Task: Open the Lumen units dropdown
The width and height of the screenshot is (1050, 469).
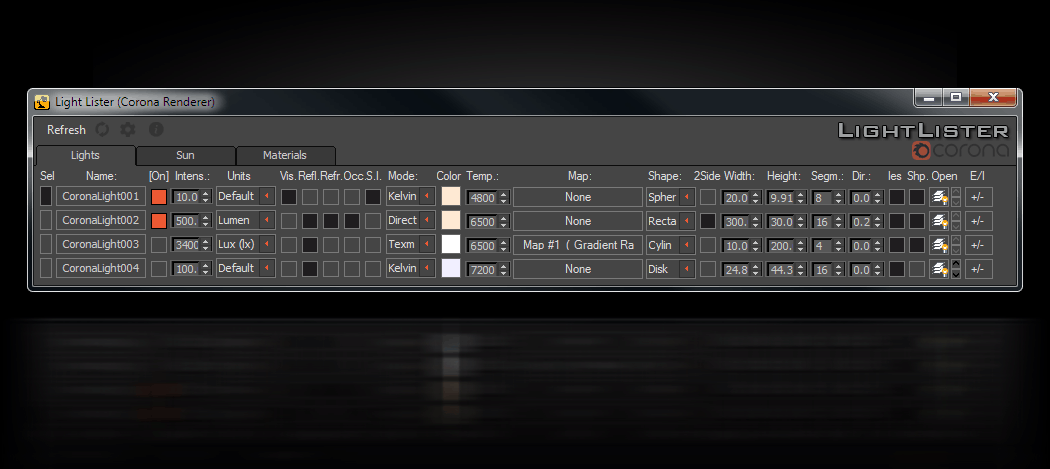Action: point(246,220)
